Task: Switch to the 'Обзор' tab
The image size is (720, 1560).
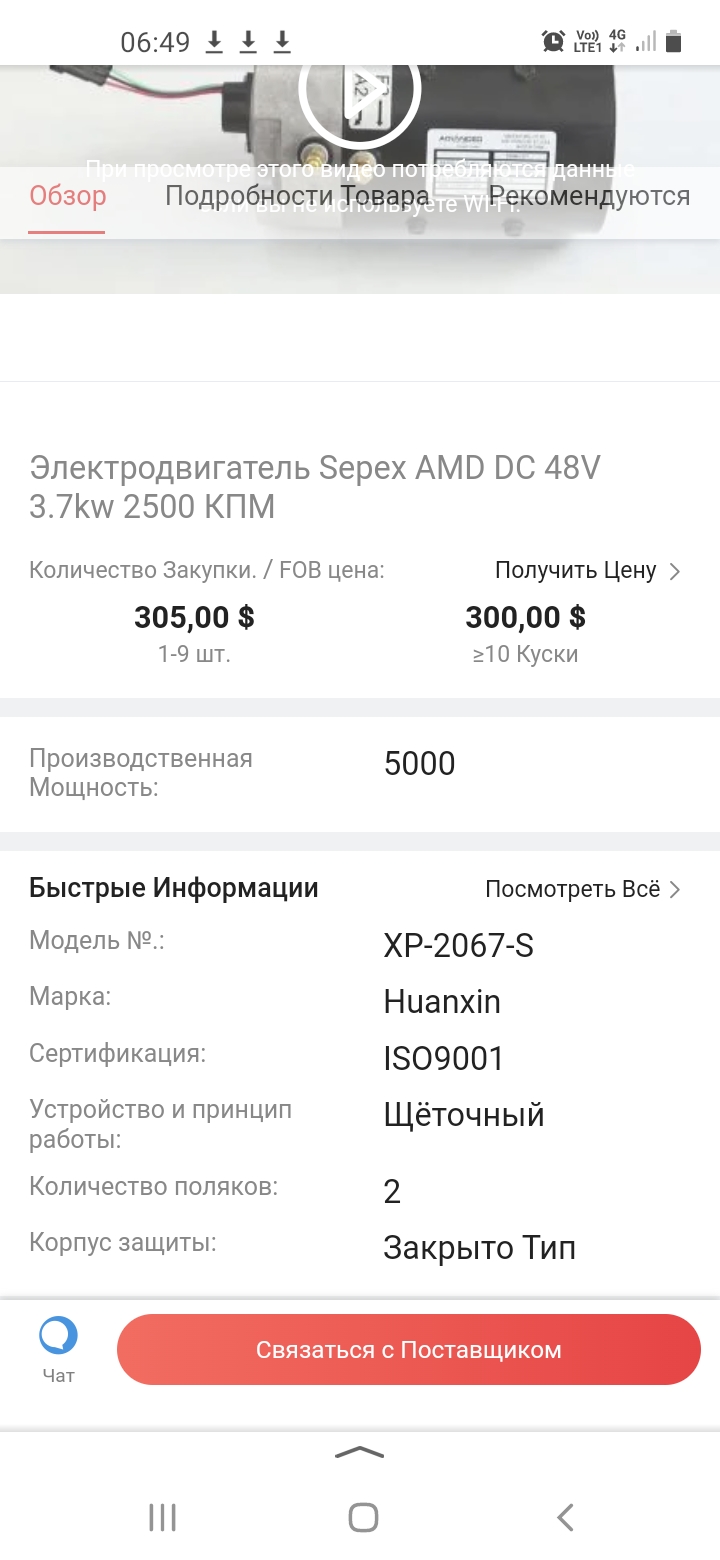Action: coord(67,196)
